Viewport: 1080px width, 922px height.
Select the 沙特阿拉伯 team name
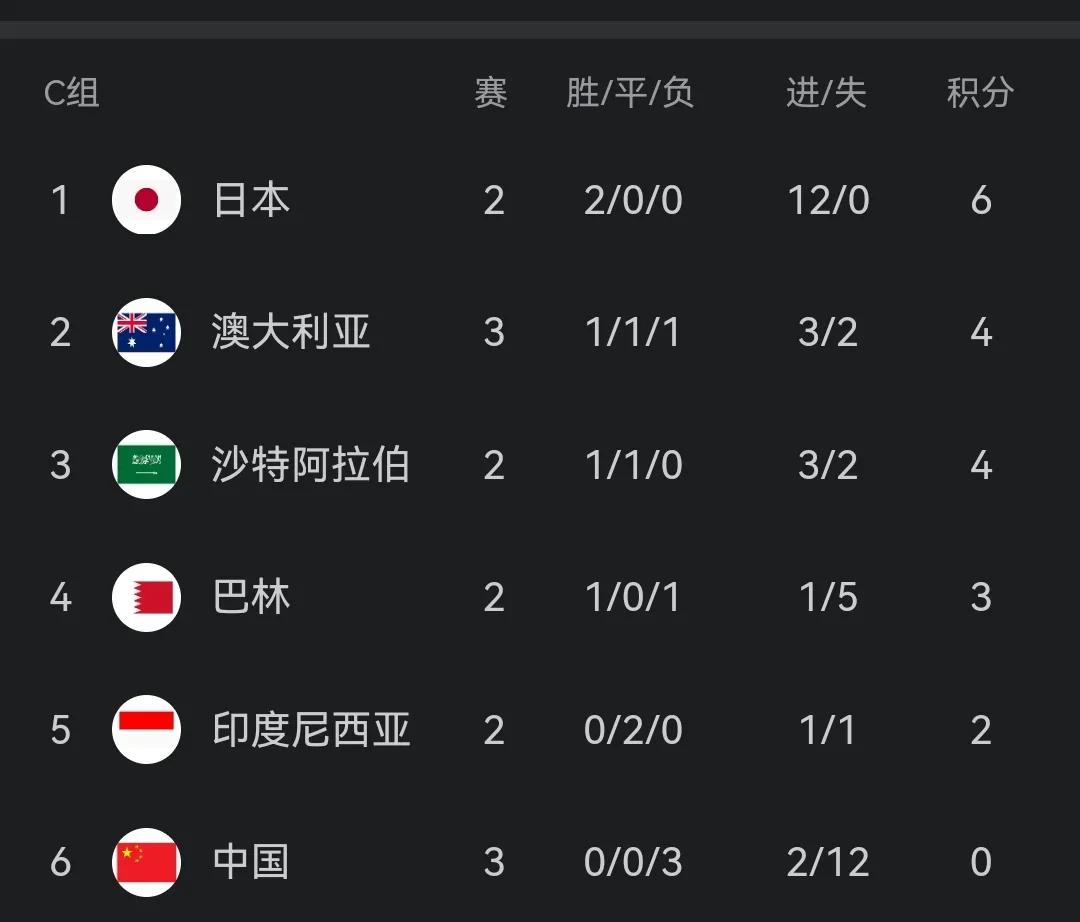click(x=311, y=464)
